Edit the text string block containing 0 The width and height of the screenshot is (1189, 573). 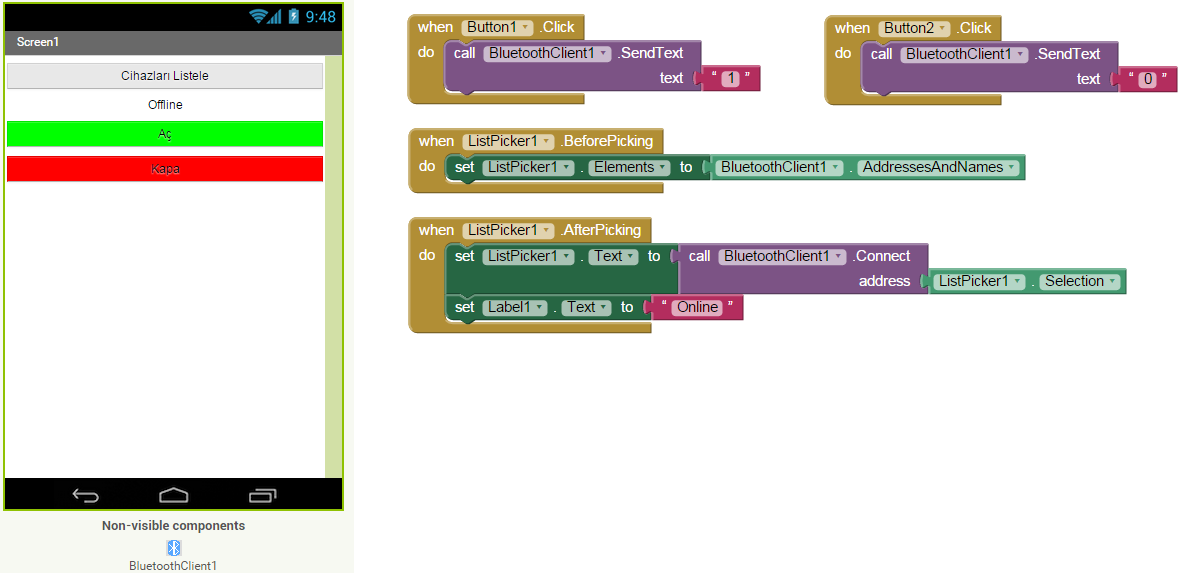pos(1147,79)
